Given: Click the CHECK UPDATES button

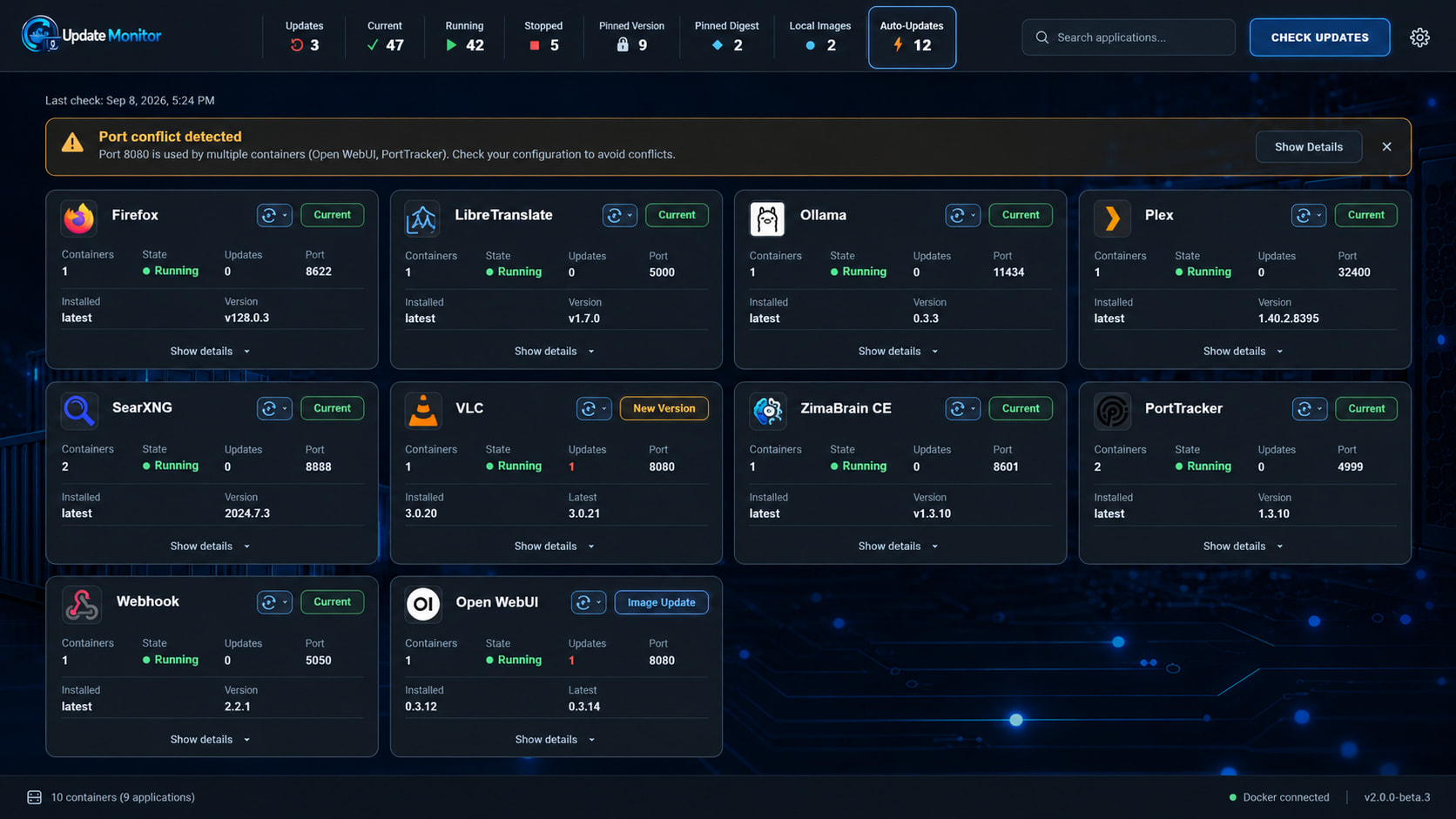Looking at the screenshot, I should (1319, 37).
